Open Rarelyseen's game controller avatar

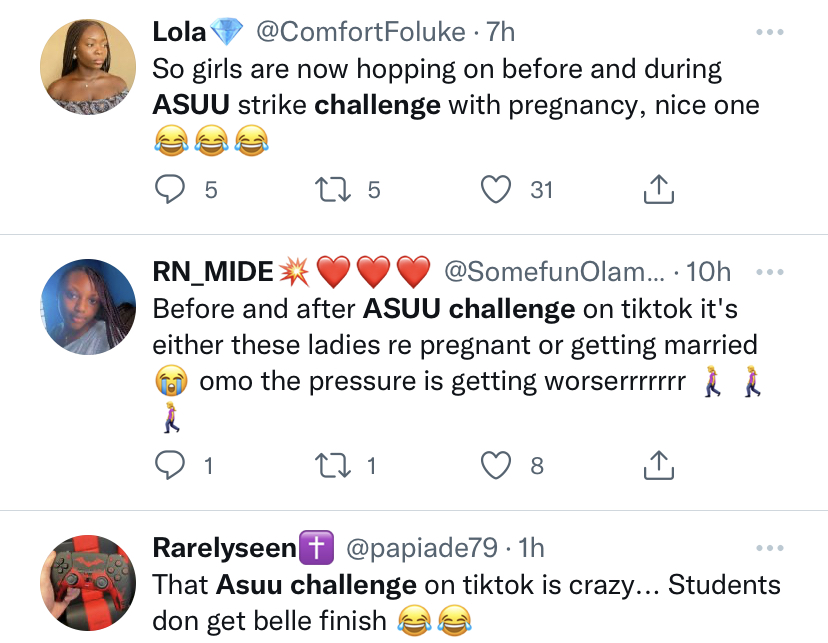88,582
